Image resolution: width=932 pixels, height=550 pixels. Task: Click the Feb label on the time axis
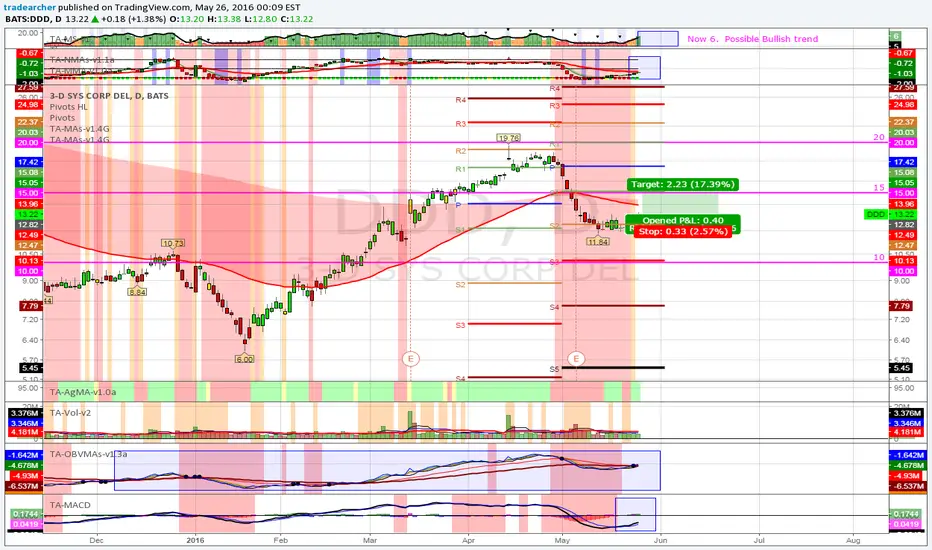click(x=281, y=540)
